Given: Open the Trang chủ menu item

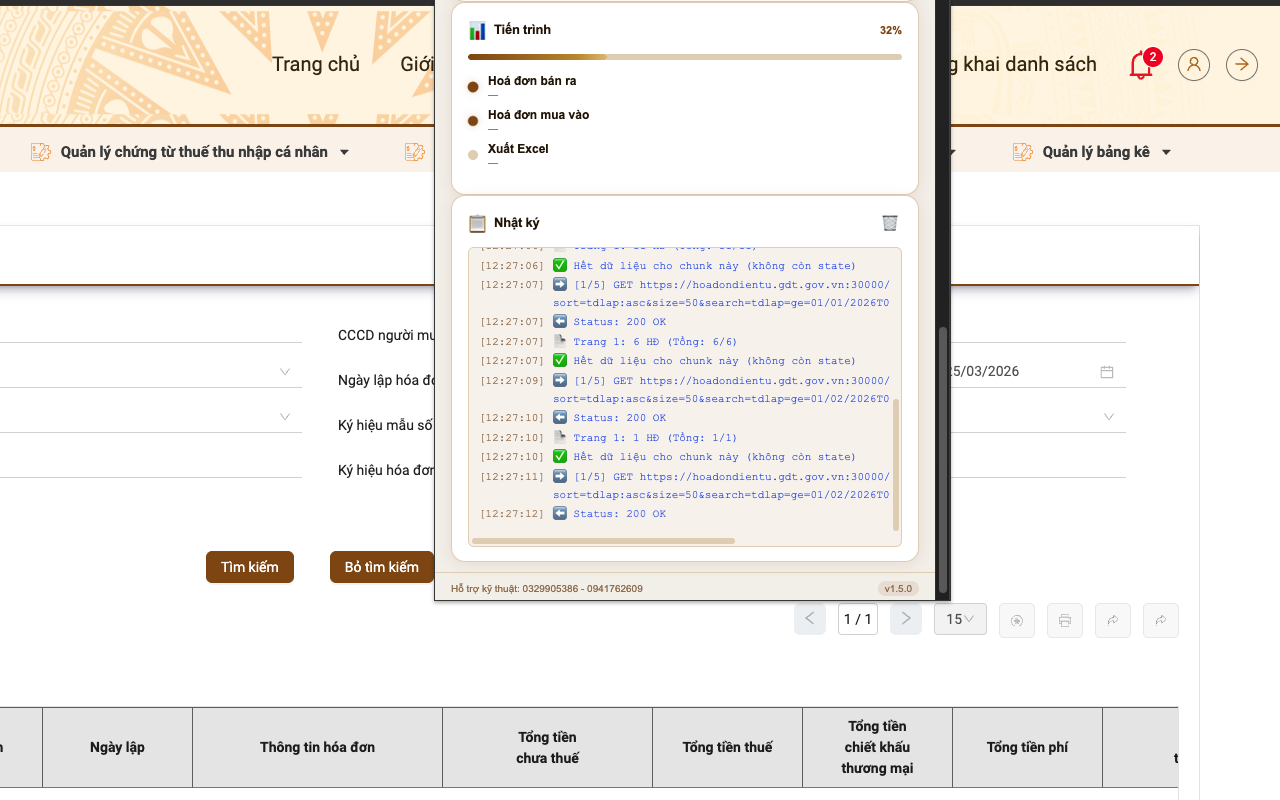Looking at the screenshot, I should (x=316, y=65).
